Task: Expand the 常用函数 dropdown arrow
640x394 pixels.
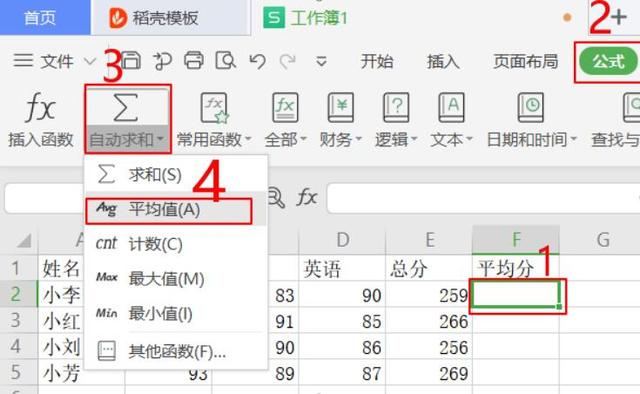Action: pyautogui.click(x=248, y=140)
